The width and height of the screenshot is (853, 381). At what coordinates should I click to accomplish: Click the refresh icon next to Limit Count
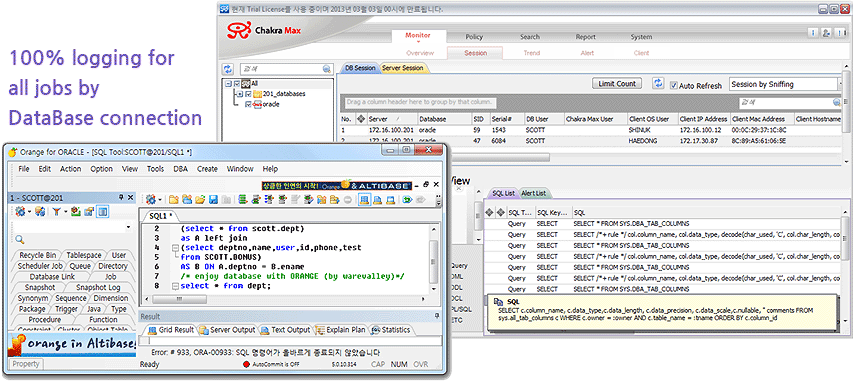658,83
